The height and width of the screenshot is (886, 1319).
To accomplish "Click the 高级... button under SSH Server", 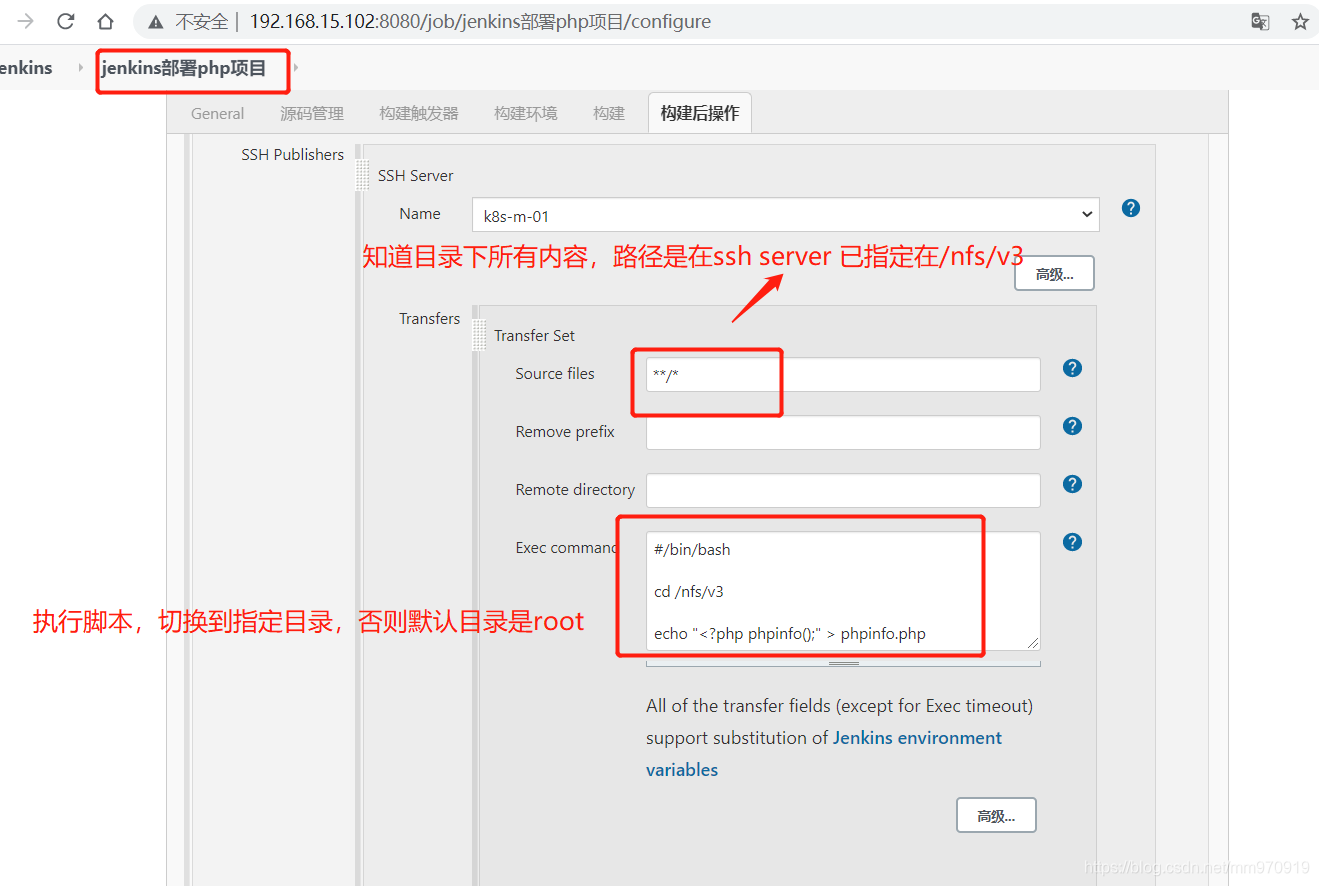I will pos(1054,274).
